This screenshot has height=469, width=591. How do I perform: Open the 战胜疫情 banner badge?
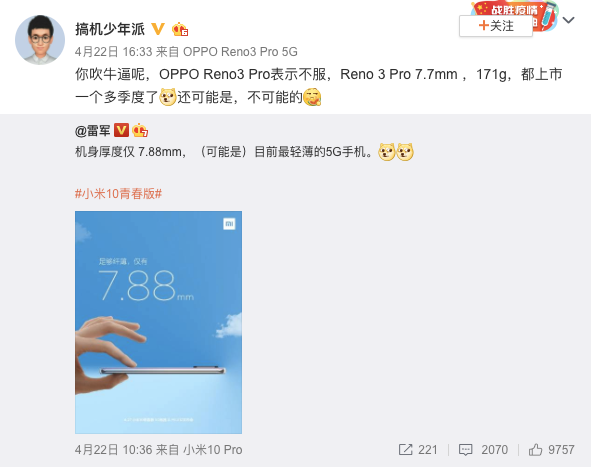coord(514,9)
